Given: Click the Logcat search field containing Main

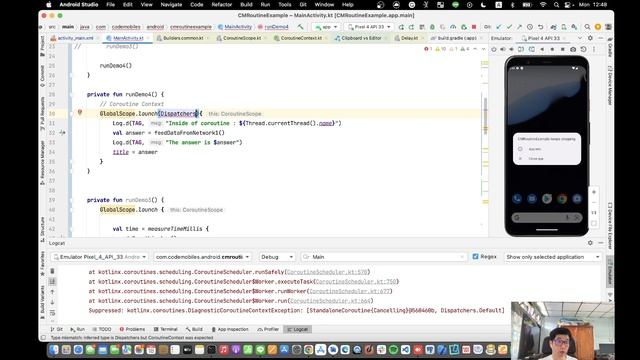Looking at the screenshot, I should 384,257.
